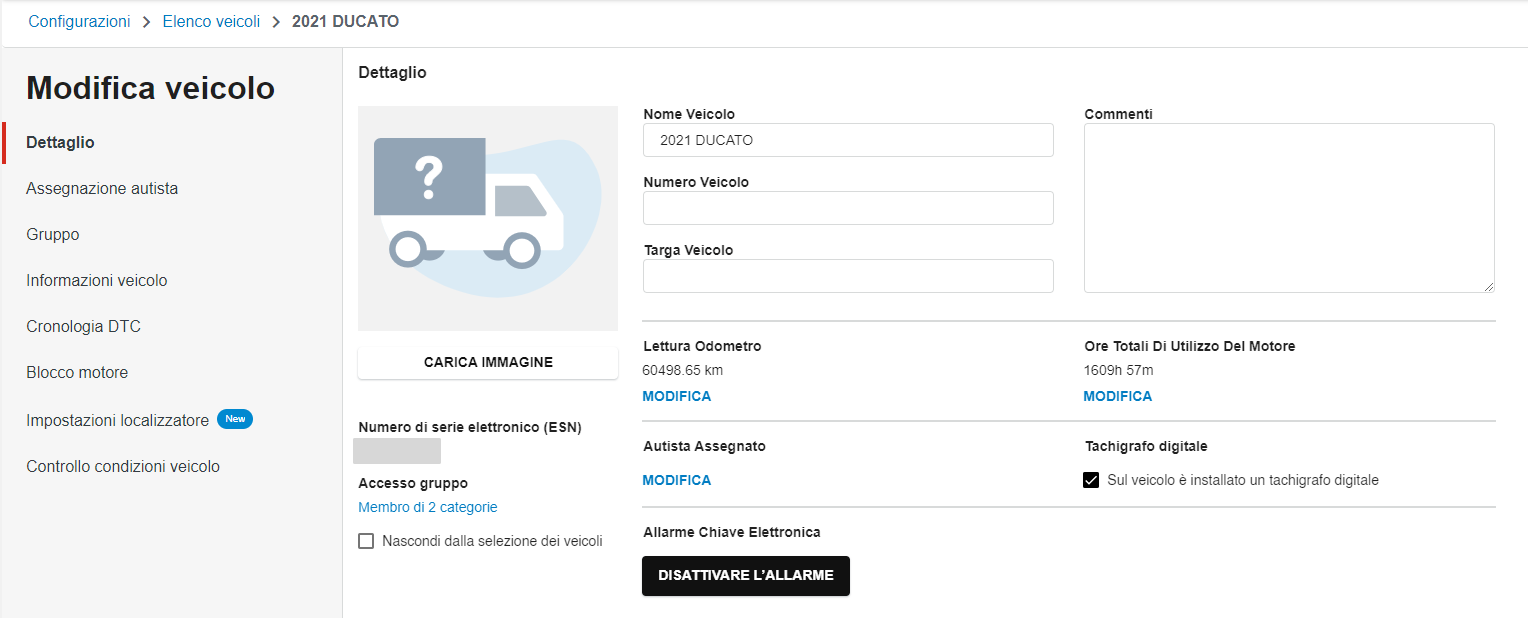Screen dimensions: 1528x618
Task: Select the Dettaglio section in sidebar
Action: [60, 143]
